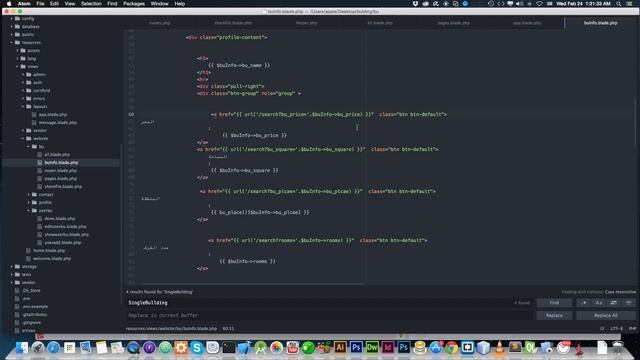Switch to the sharefile.blade.php tab
This screenshot has height=360, width=640.
click(x=233, y=23)
